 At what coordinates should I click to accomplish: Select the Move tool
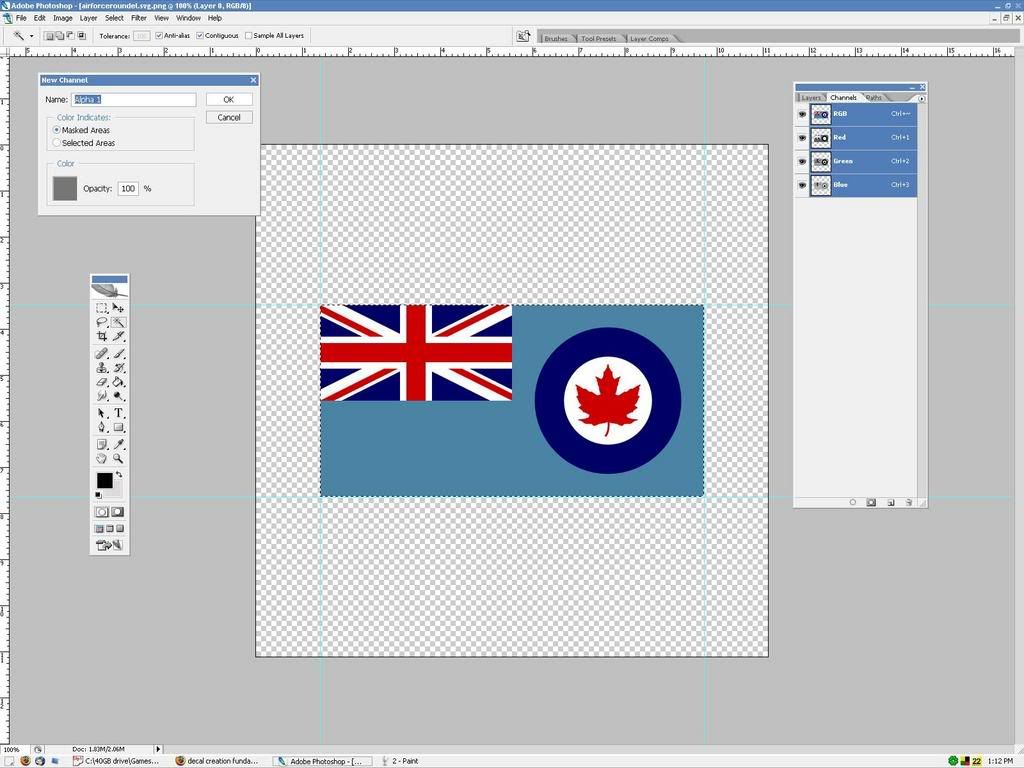[118, 308]
